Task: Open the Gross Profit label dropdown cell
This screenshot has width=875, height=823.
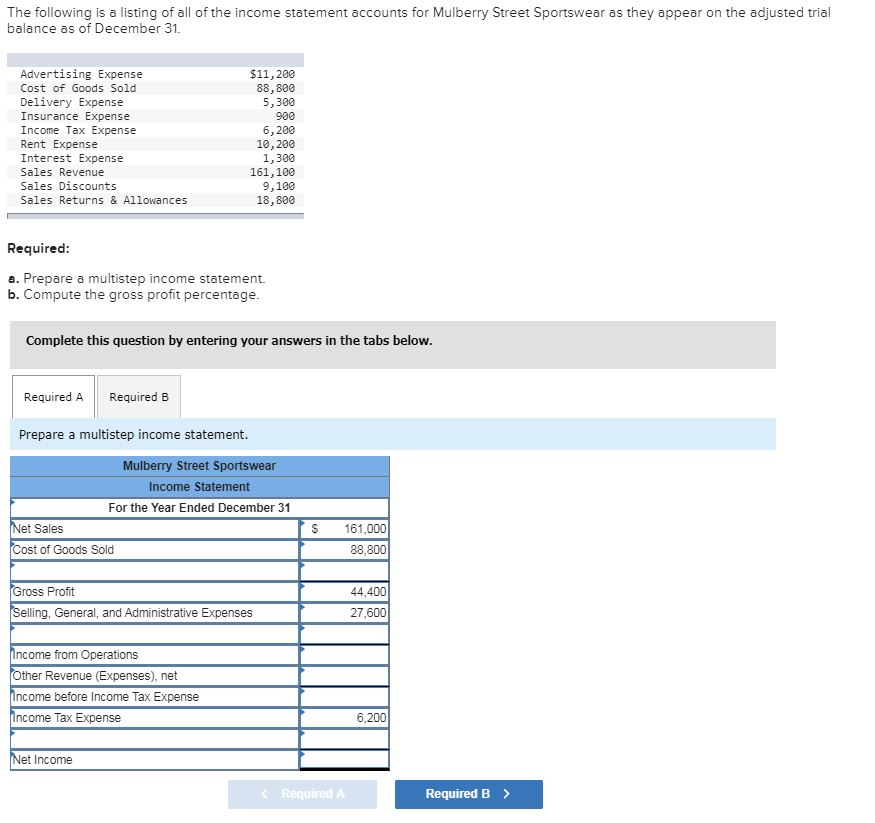Action: pos(155,592)
